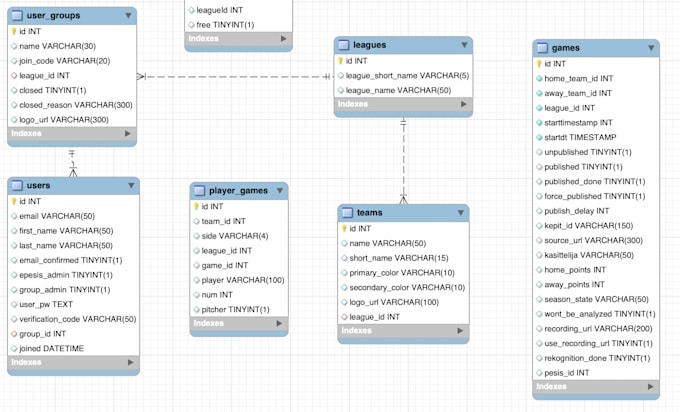Select dashed relationship line between user_groups and leagues
The image size is (680, 412).
(x=235, y=77)
